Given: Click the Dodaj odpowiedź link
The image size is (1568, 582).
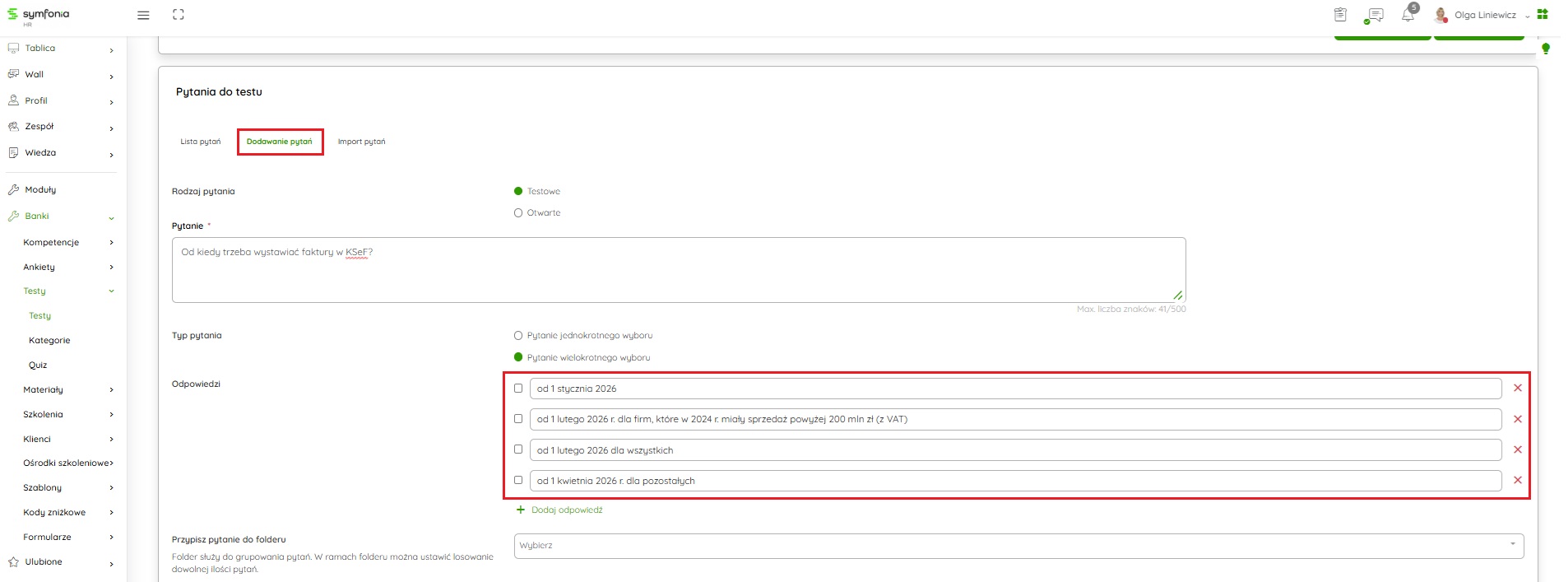Looking at the screenshot, I should click(x=567, y=510).
